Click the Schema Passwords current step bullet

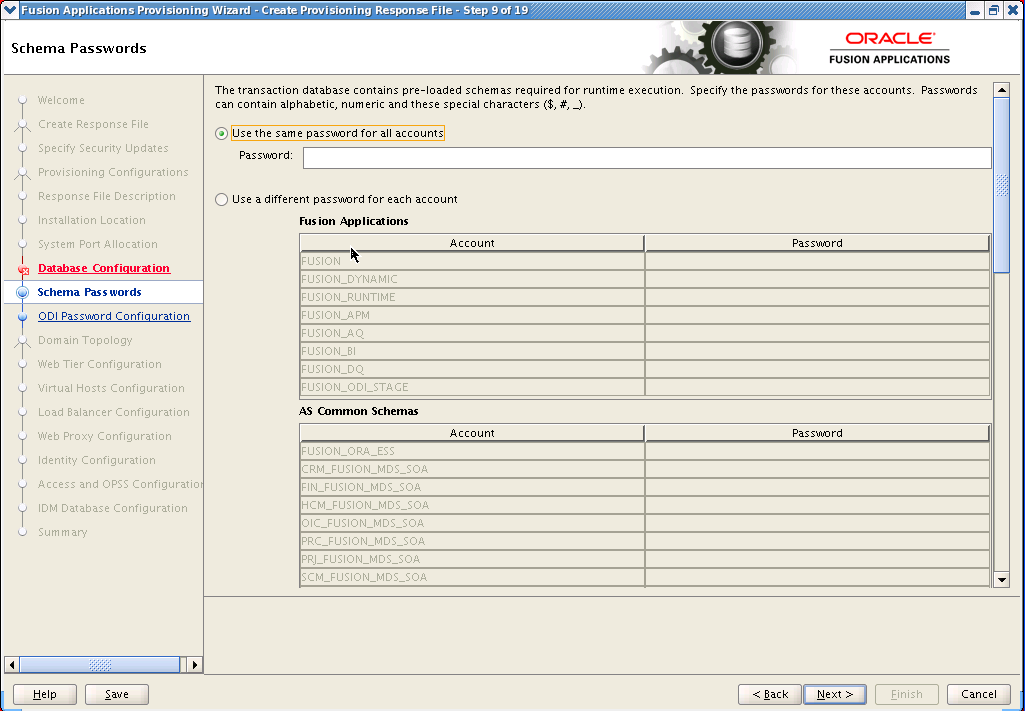(23, 292)
